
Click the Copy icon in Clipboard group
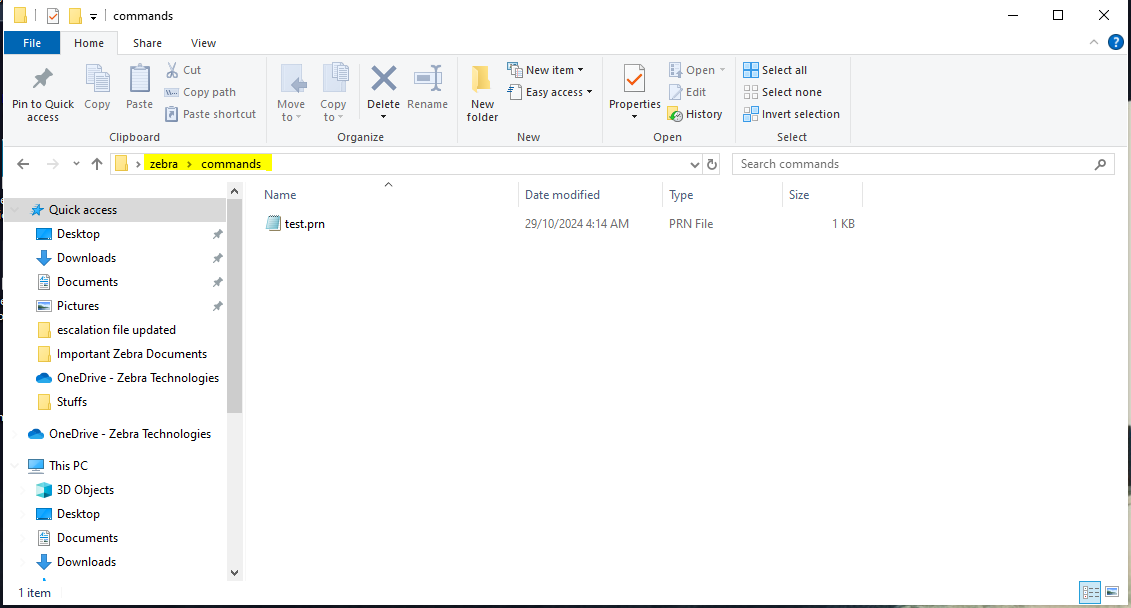click(97, 79)
